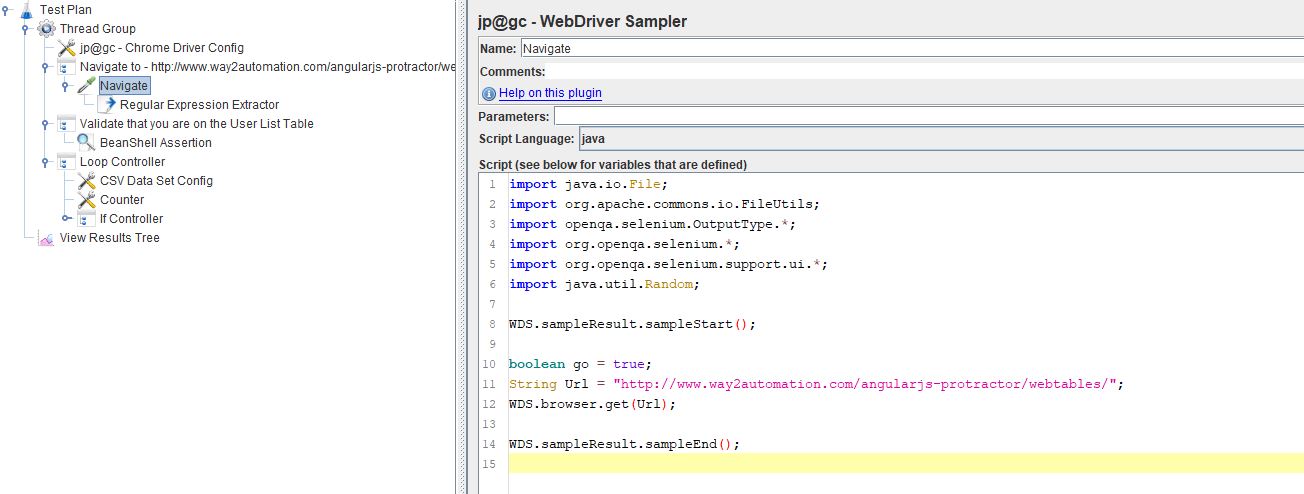Select jp@gc - Chrome Driver Config item

pos(162,48)
